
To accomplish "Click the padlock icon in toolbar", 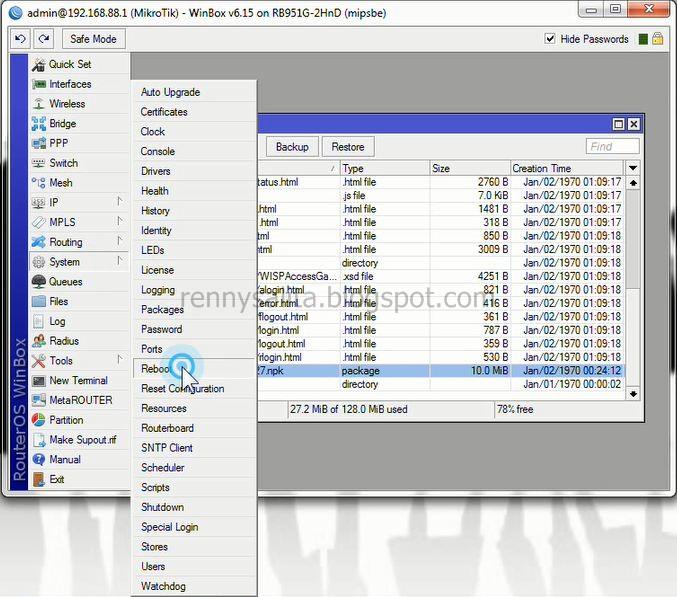I will click(x=658, y=39).
